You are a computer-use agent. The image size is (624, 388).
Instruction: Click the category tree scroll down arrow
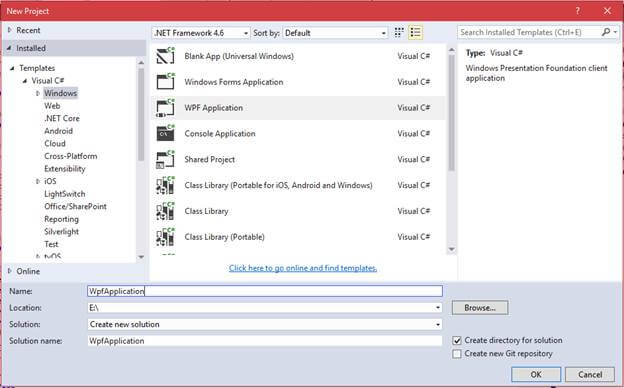click(x=141, y=257)
